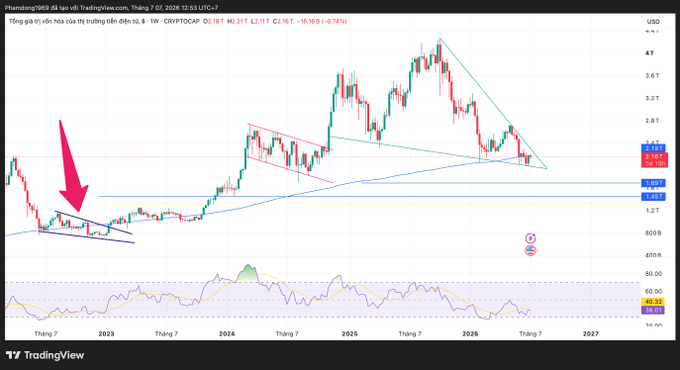The width and height of the screenshot is (680, 370).
Task: Click the purple lightning event icon
Action: pyautogui.click(x=530, y=238)
